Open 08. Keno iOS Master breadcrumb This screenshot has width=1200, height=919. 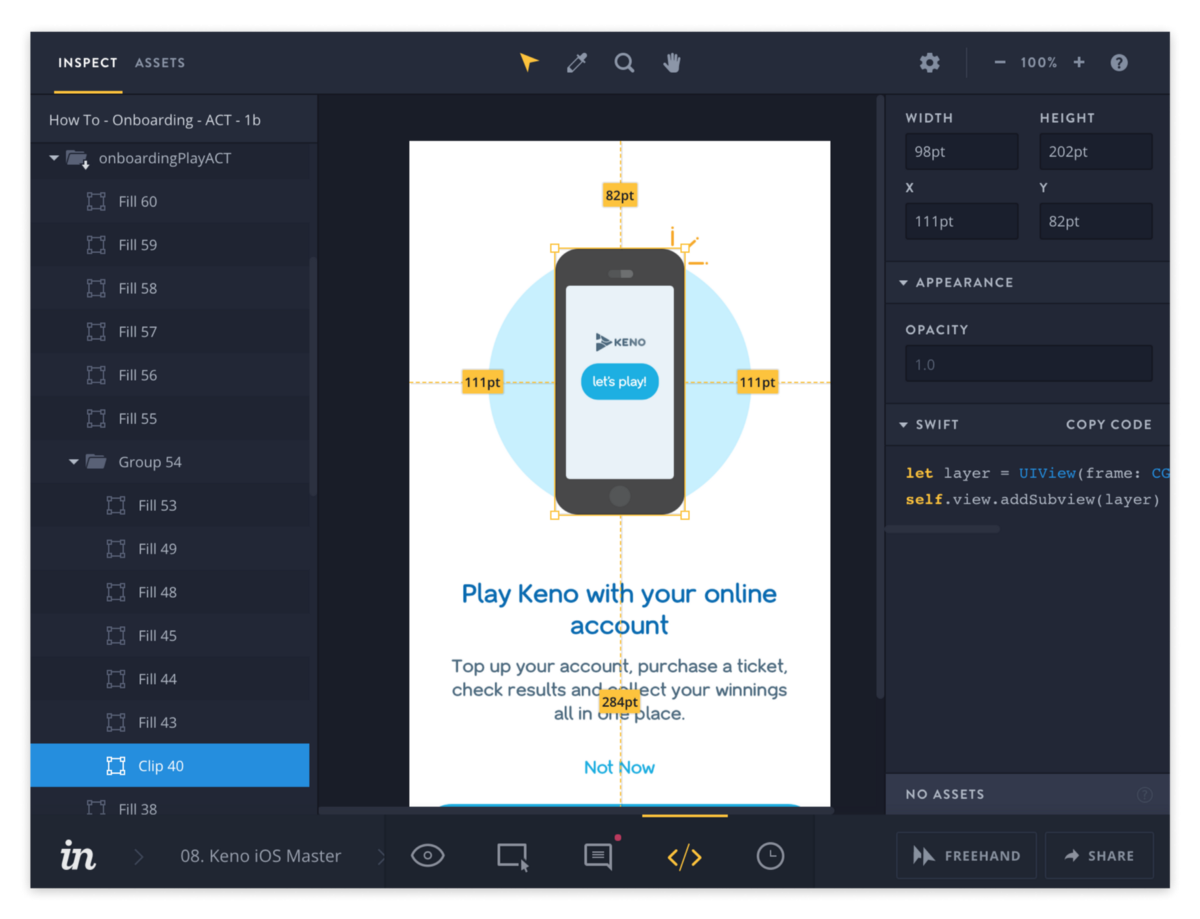click(x=261, y=856)
